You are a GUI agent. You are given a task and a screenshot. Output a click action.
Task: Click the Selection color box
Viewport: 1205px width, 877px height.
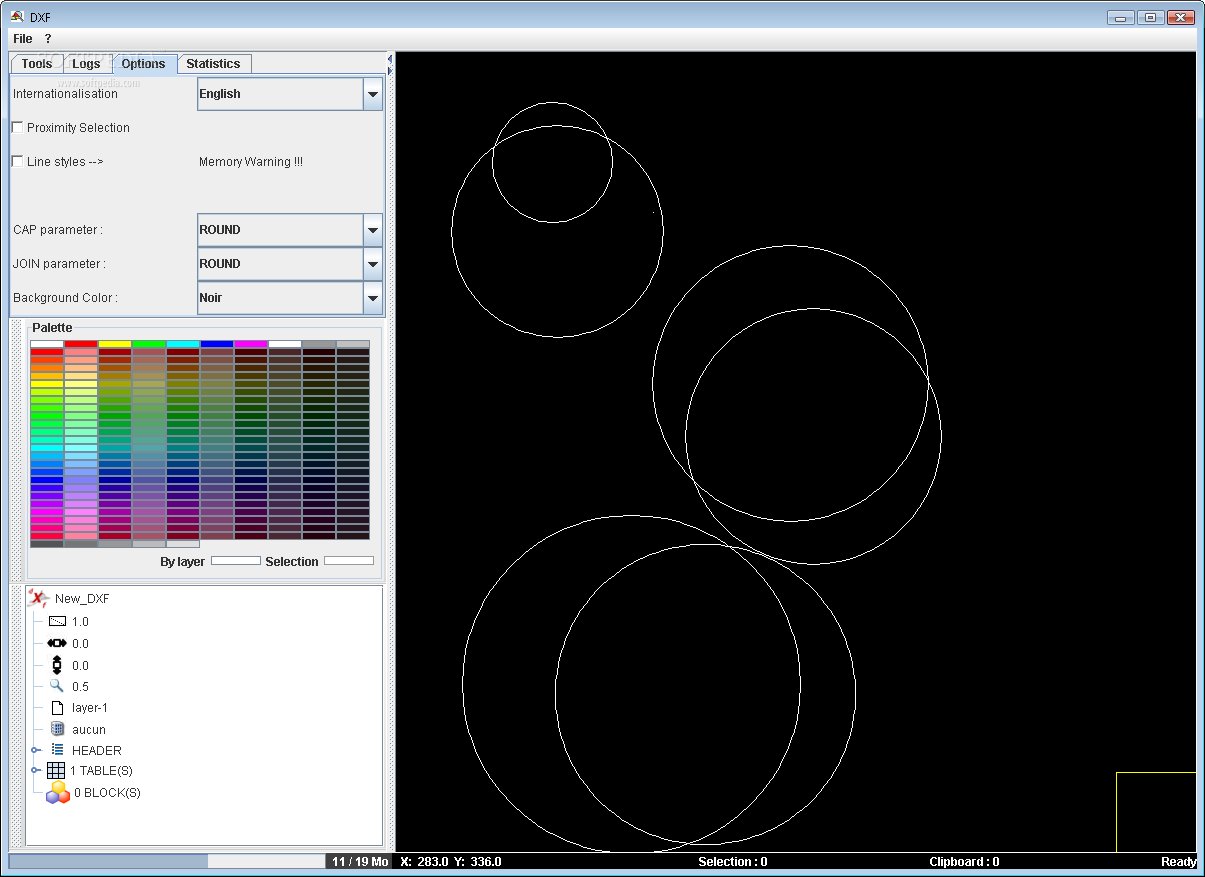(349, 561)
